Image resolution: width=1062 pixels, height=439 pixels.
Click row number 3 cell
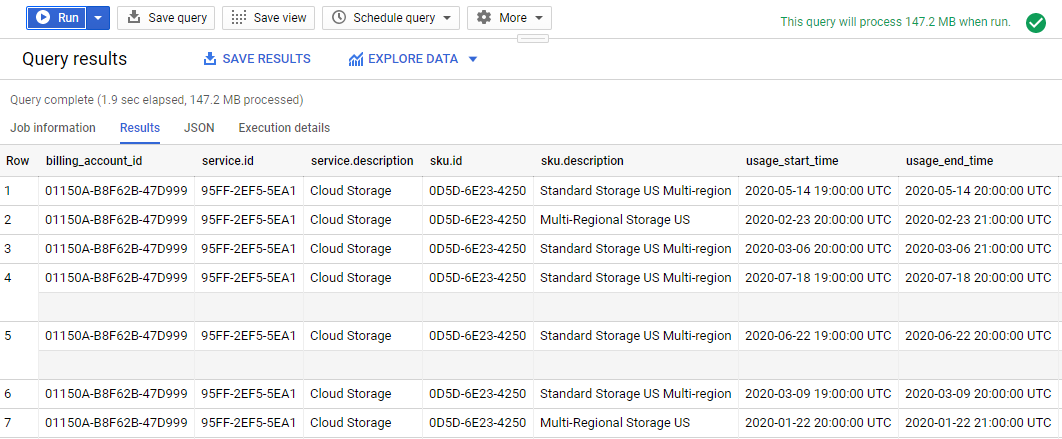pyautogui.click(x=19, y=249)
